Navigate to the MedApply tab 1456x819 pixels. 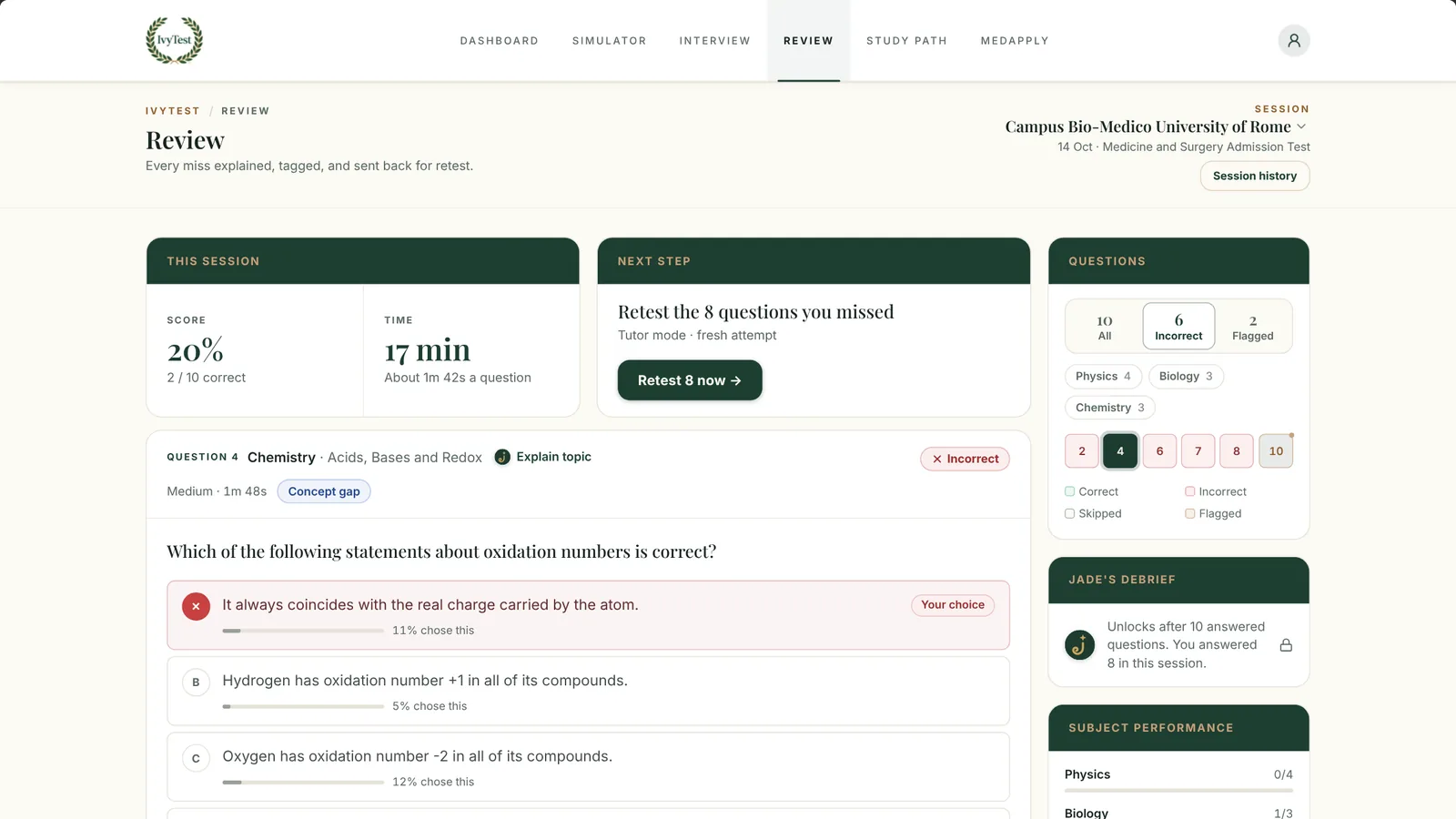(x=1015, y=41)
